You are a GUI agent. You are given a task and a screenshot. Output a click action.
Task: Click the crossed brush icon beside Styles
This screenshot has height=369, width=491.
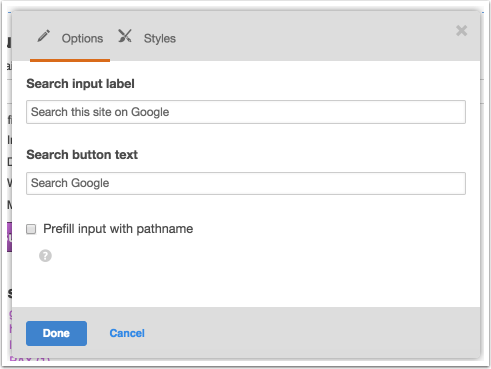click(125, 36)
